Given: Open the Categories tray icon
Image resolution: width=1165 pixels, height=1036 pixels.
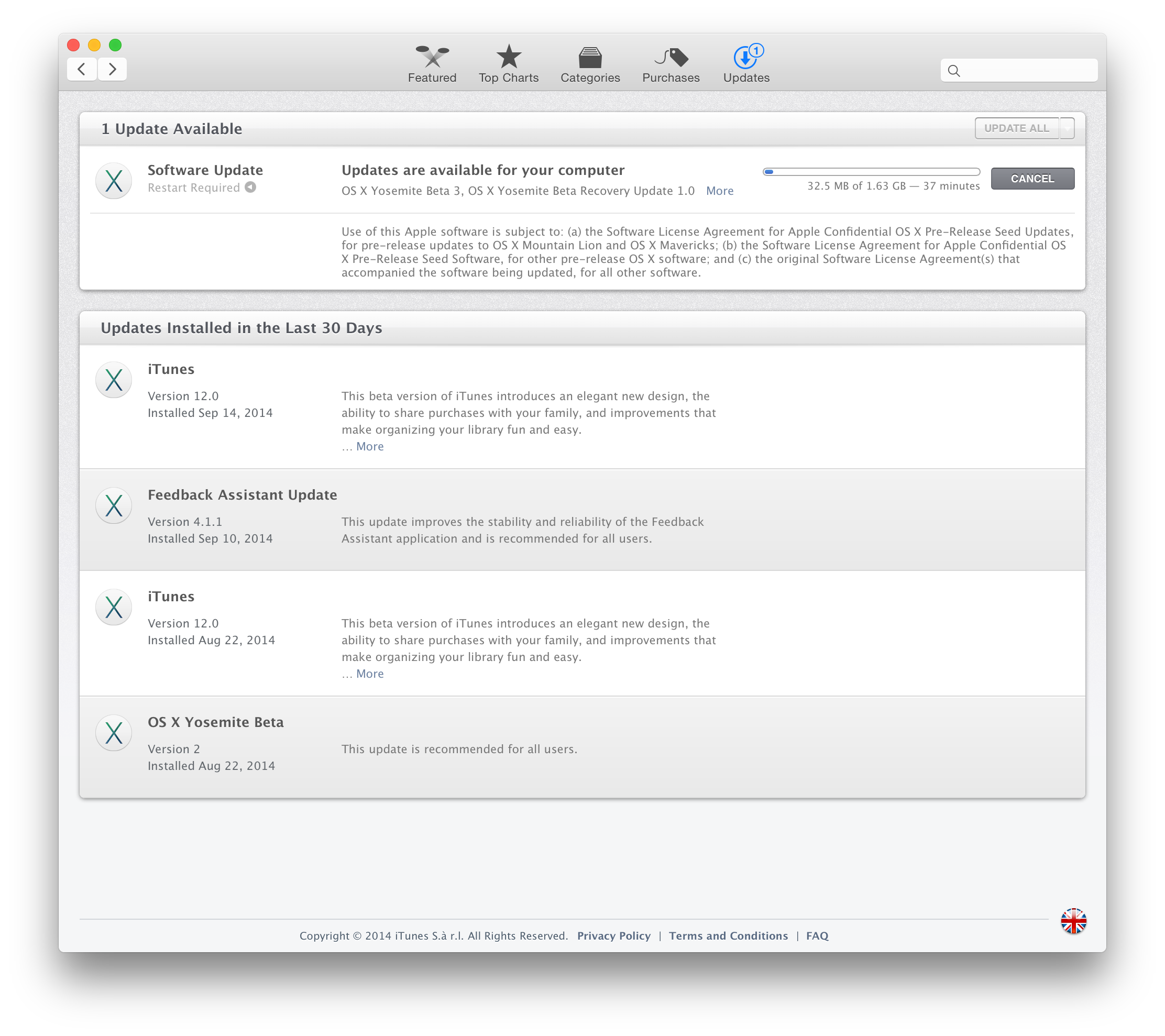Looking at the screenshot, I should (590, 58).
